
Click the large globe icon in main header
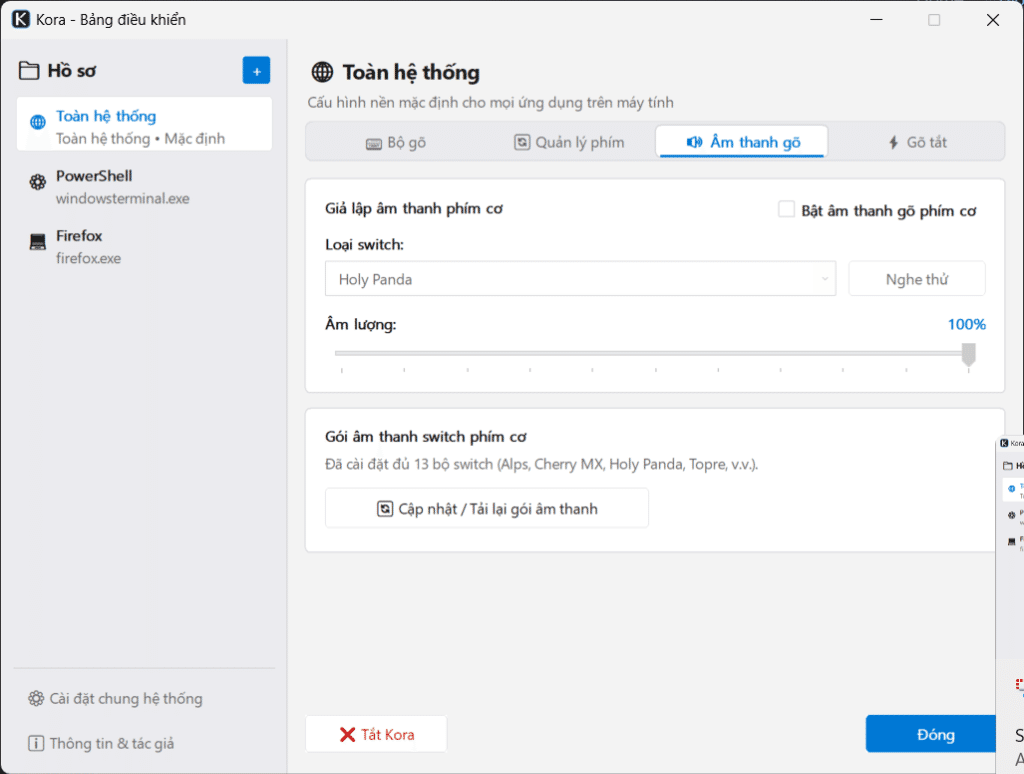(322, 72)
